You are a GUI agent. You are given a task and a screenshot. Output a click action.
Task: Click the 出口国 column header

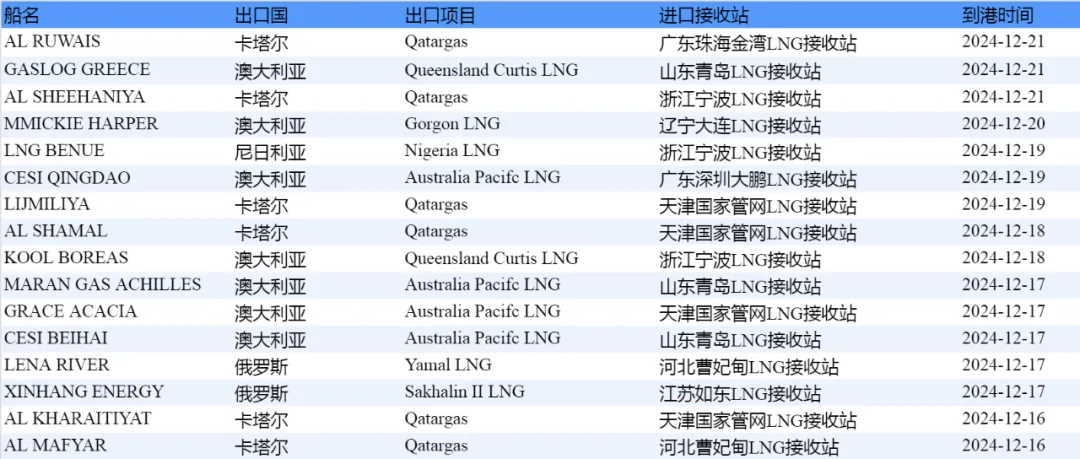261,16
